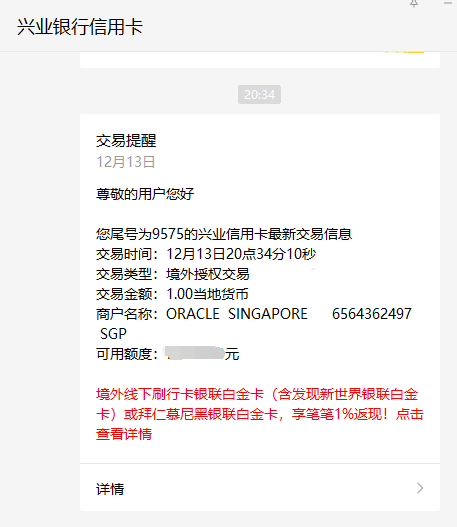The image size is (457, 527).
Task: Click the 12月13日 date under the heading
Action: pos(125,162)
